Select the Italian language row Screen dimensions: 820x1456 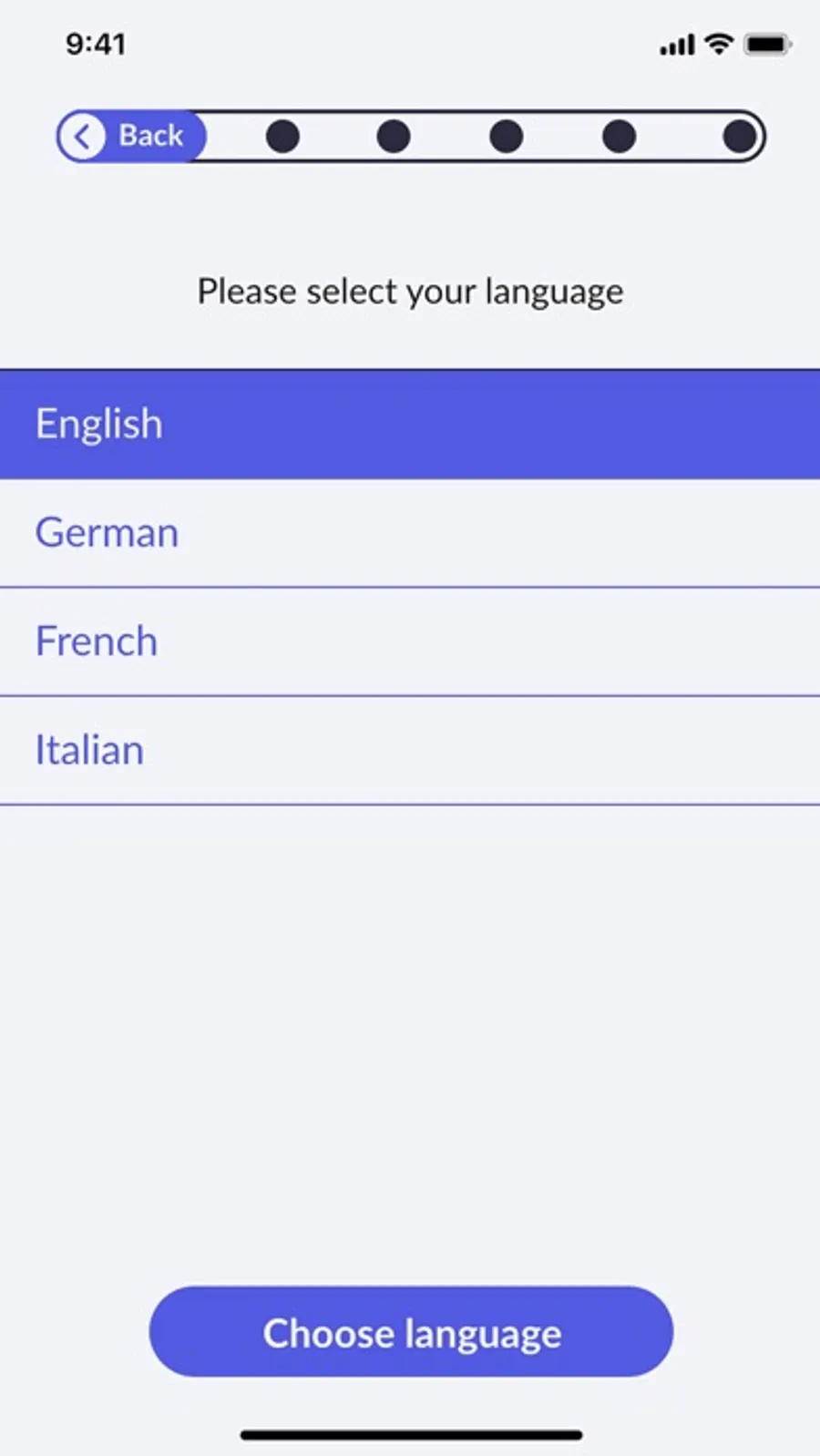[x=410, y=751]
